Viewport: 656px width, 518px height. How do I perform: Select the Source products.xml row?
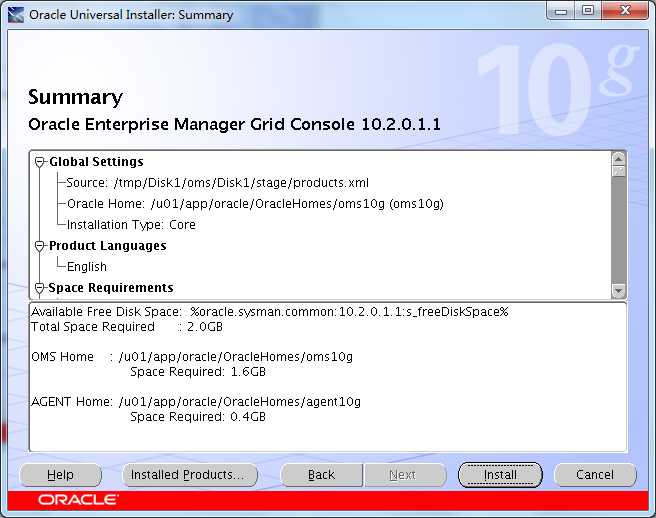click(x=218, y=183)
